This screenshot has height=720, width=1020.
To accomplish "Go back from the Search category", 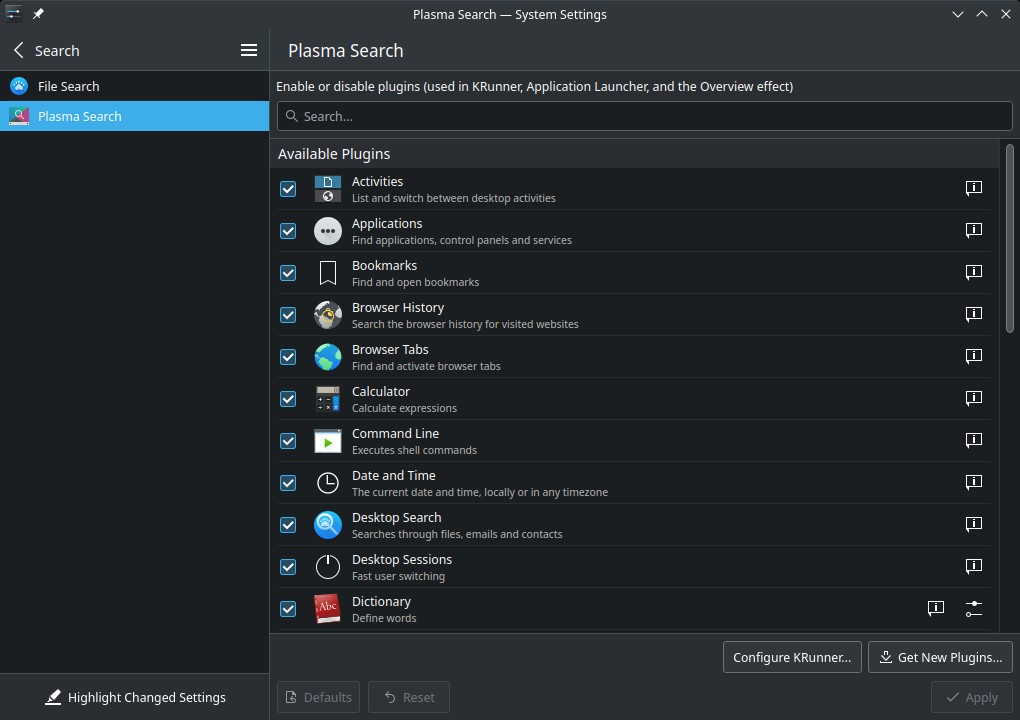I will [20, 50].
